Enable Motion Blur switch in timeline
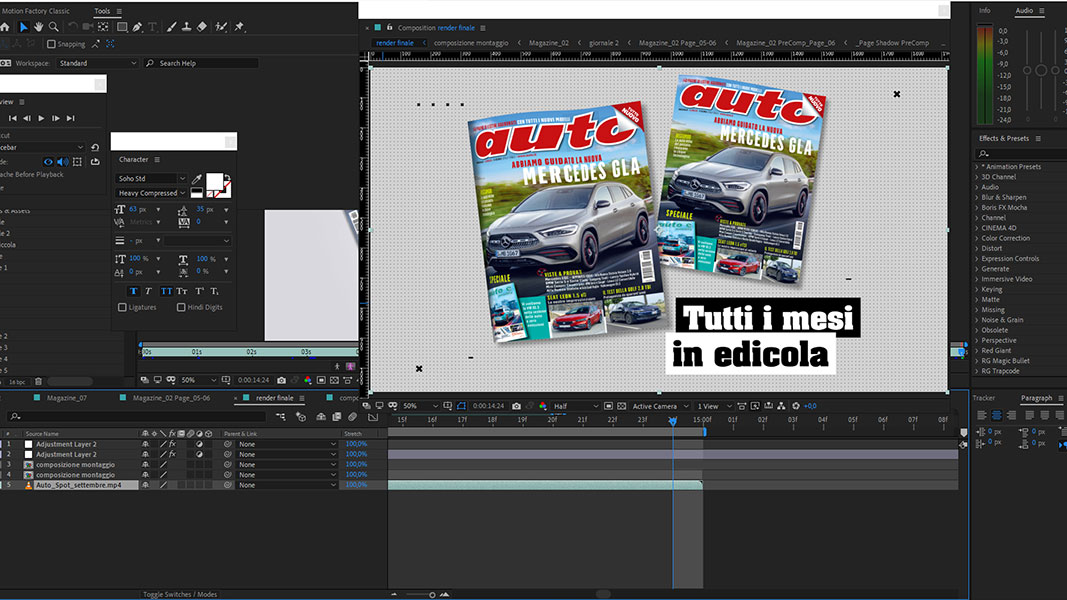The height and width of the screenshot is (600, 1067). tap(352, 416)
